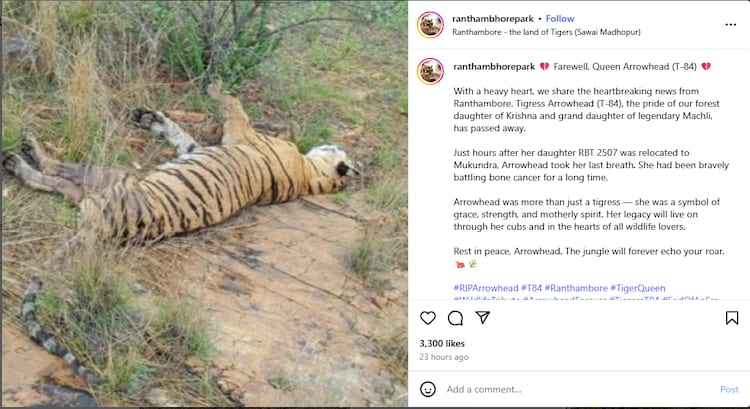Screen dimensions: 750x409
Task: Open the #RIPArrowhead hashtag
Action: pyautogui.click(x=486, y=288)
